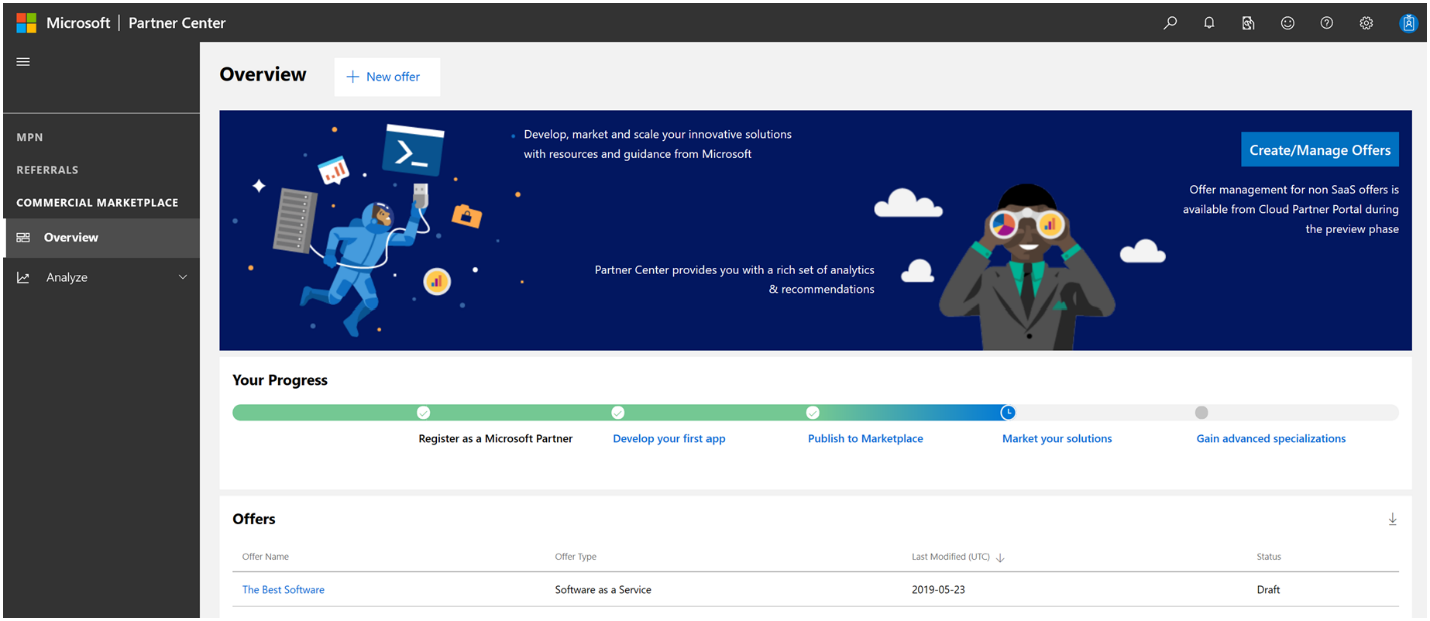Click the Draft status cell
The height and width of the screenshot is (621, 1430).
(x=1269, y=590)
